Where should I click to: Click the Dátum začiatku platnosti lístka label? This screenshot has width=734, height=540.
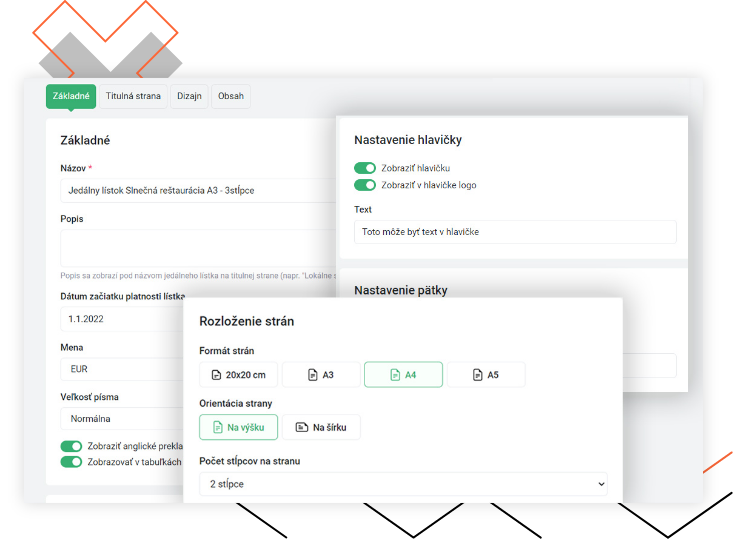123,296
